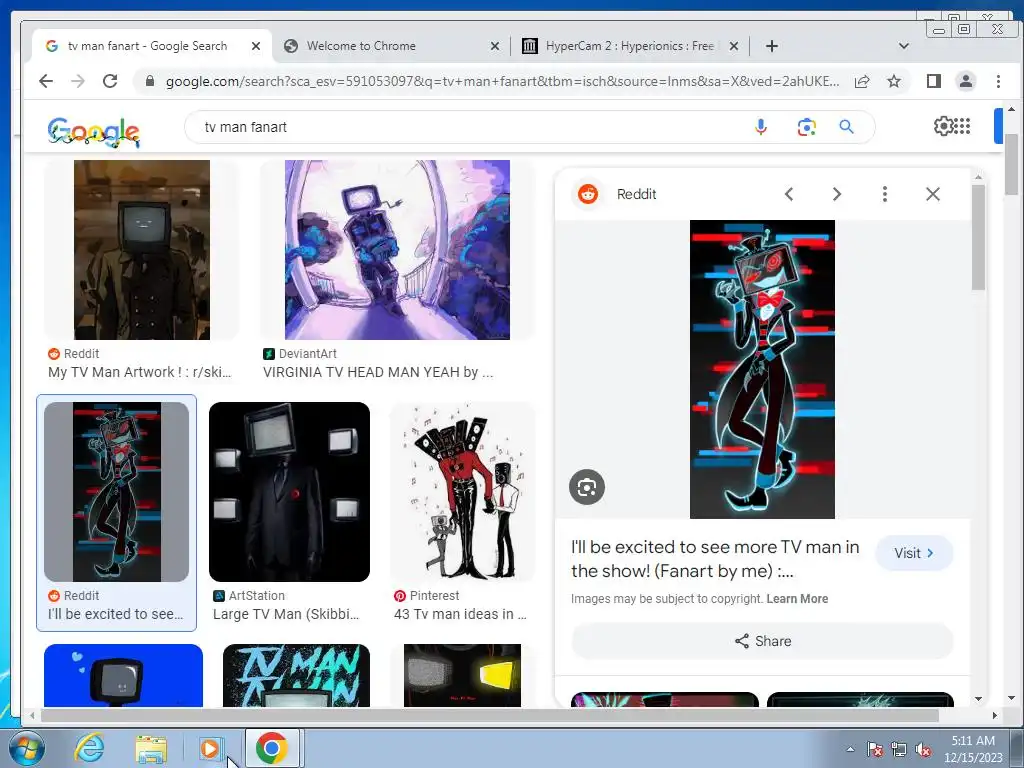Open preview panel more options menu
This screenshot has height=768, width=1024.
click(x=885, y=194)
